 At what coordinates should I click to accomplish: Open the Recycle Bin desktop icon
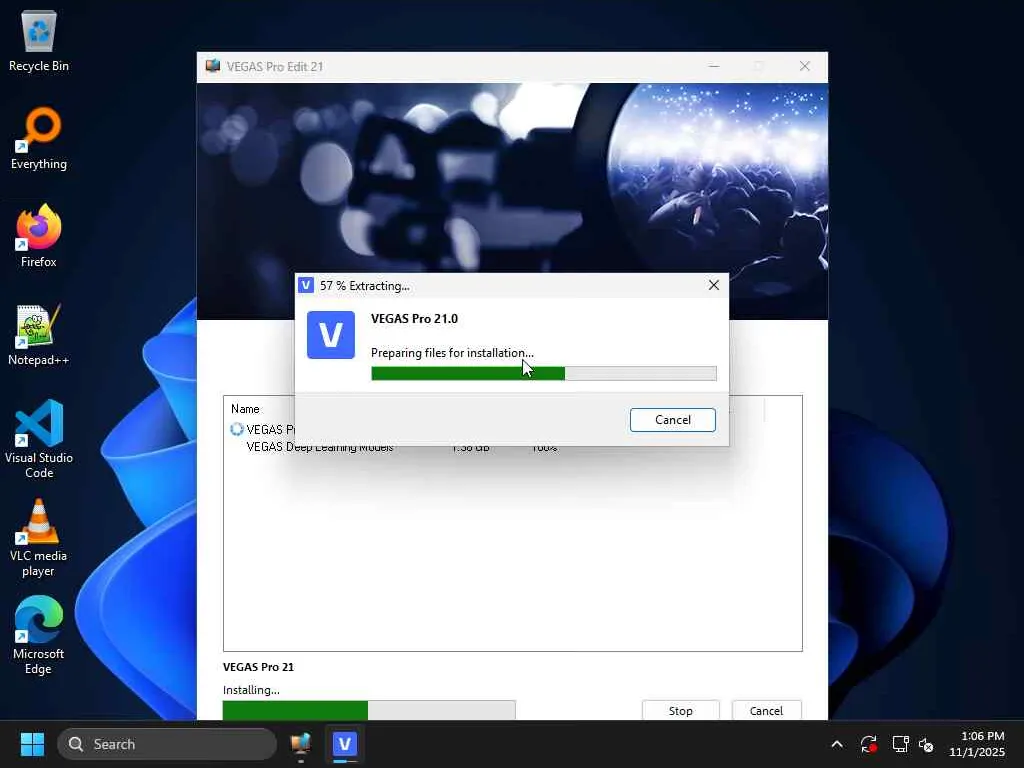[39, 41]
